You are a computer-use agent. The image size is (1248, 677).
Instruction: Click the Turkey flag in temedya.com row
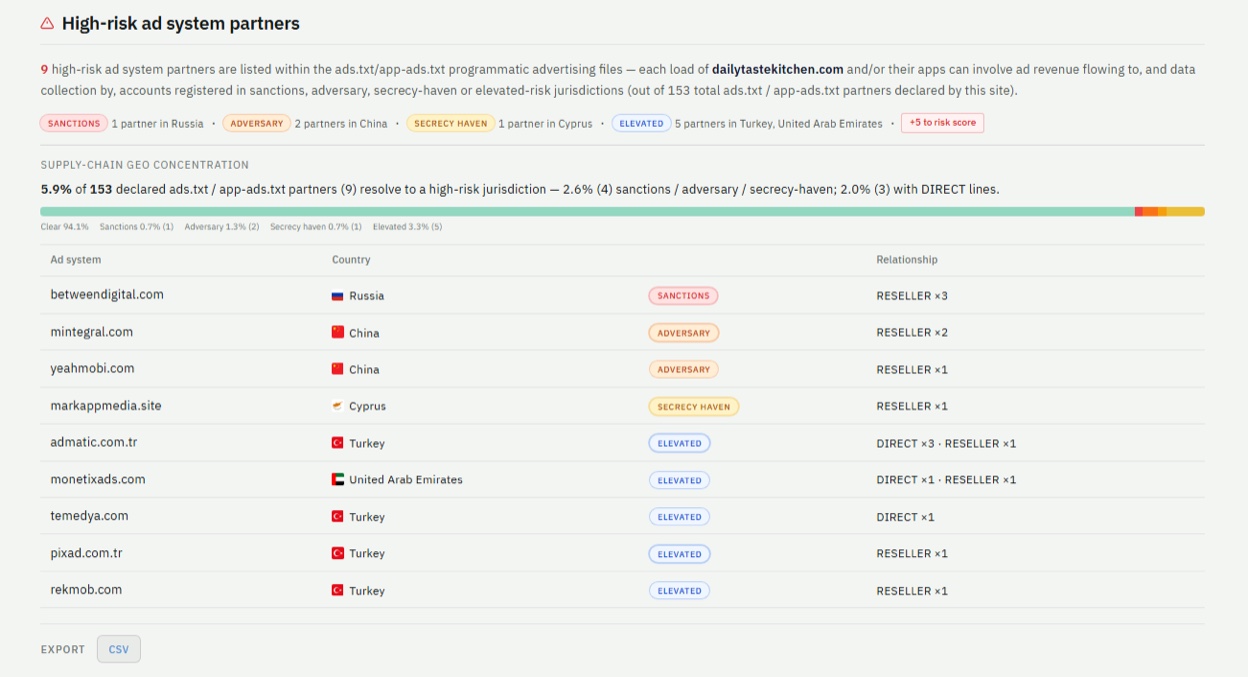(338, 517)
